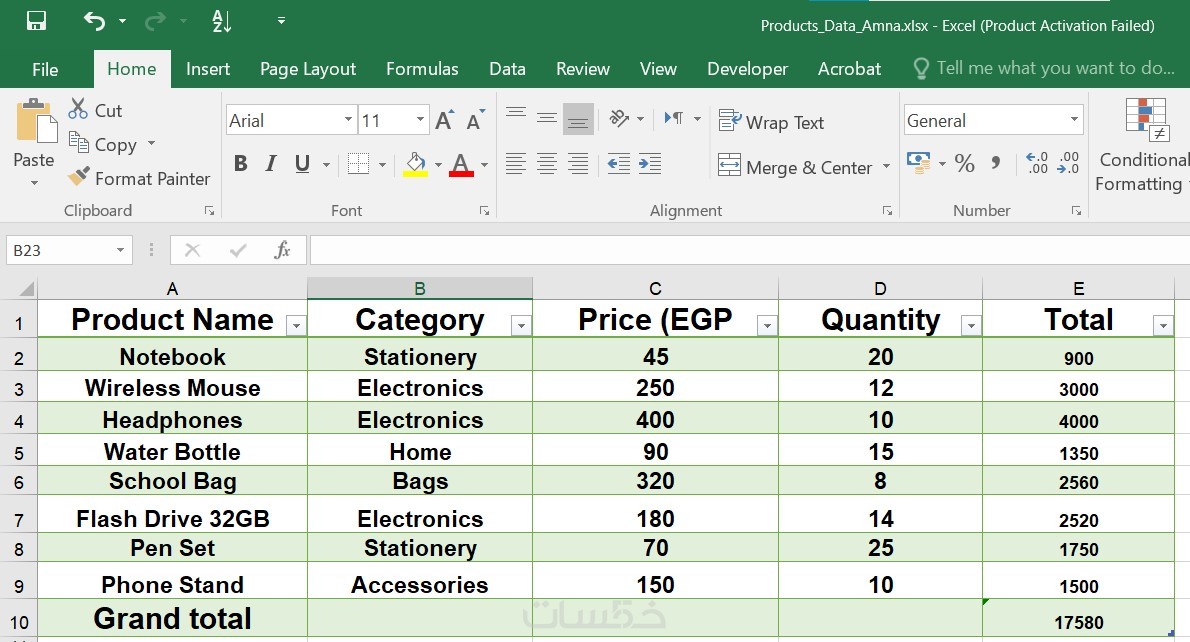
Task: Click the Center align text icon
Action: [547, 163]
